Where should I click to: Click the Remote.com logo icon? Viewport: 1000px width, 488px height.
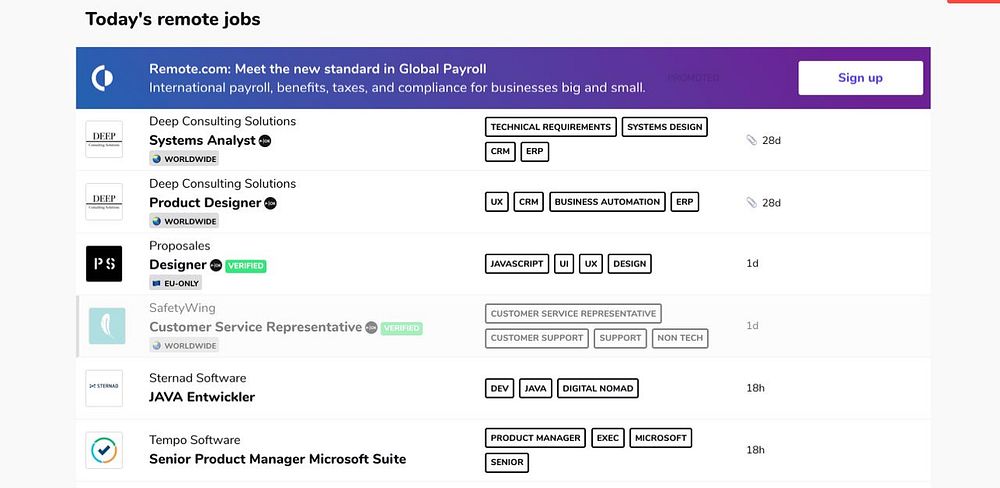click(102, 77)
